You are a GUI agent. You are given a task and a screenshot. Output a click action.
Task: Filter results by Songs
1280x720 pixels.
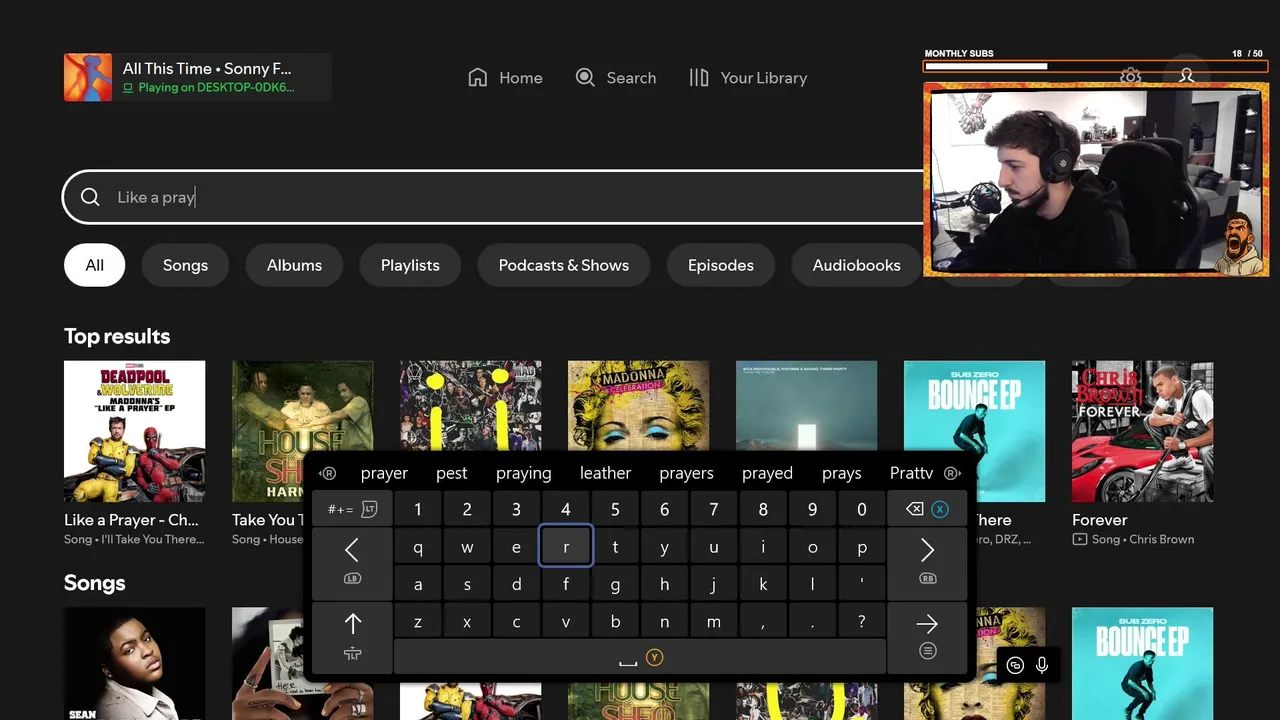[185, 265]
